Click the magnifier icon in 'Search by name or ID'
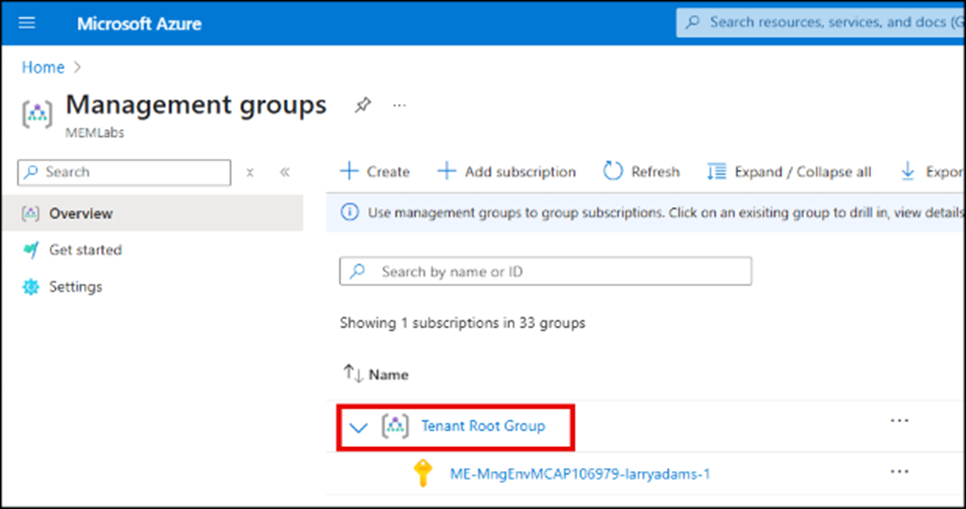 point(357,271)
